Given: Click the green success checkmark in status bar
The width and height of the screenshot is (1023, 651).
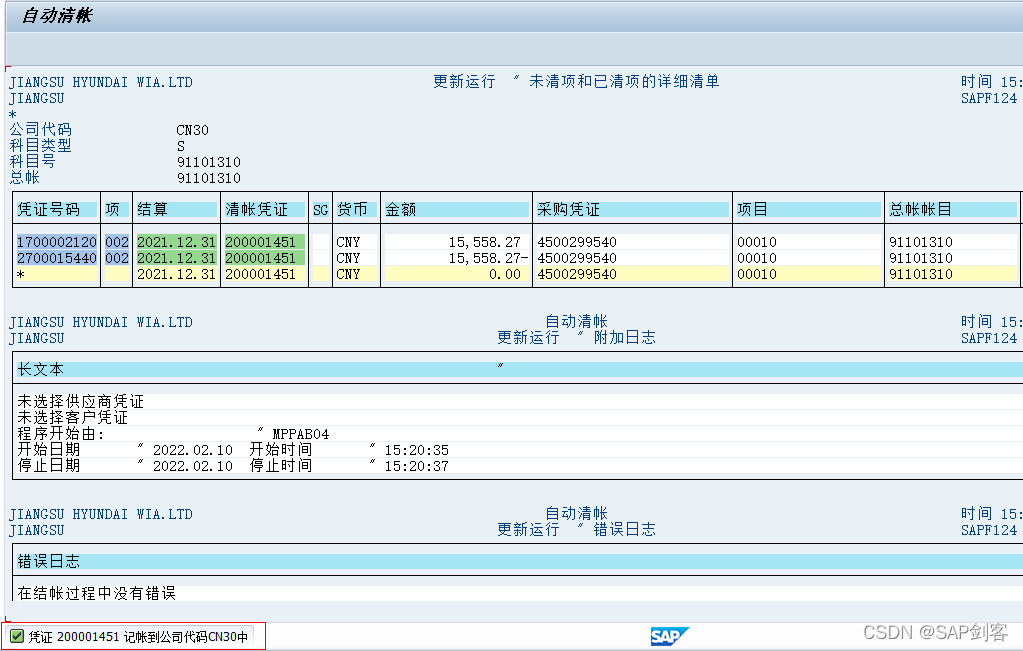Looking at the screenshot, I should point(17,636).
